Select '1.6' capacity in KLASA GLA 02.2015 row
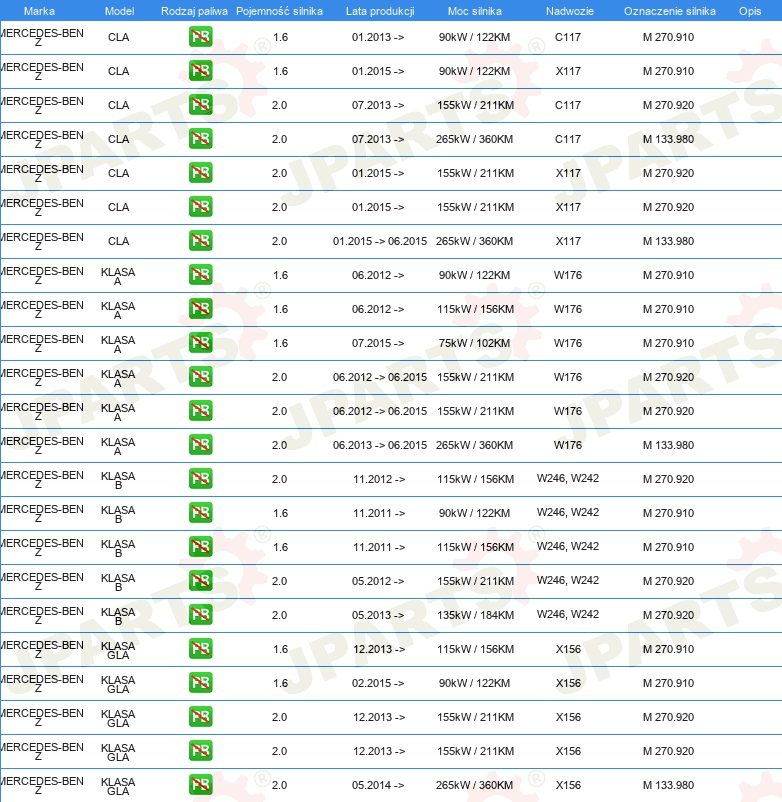Image resolution: width=782 pixels, height=802 pixels. [280, 683]
